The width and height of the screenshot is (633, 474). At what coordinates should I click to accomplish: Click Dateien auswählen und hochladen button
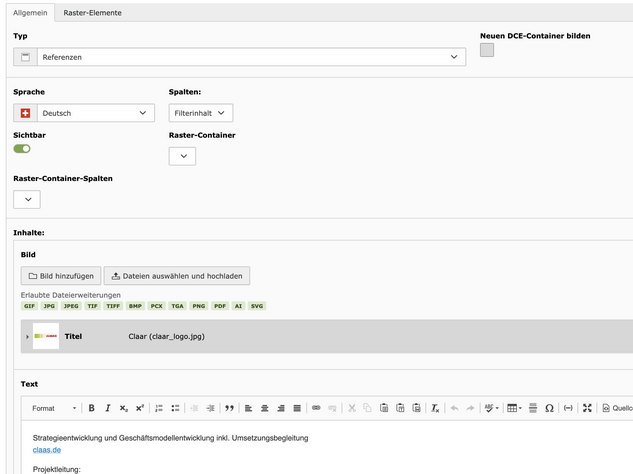coord(177,276)
